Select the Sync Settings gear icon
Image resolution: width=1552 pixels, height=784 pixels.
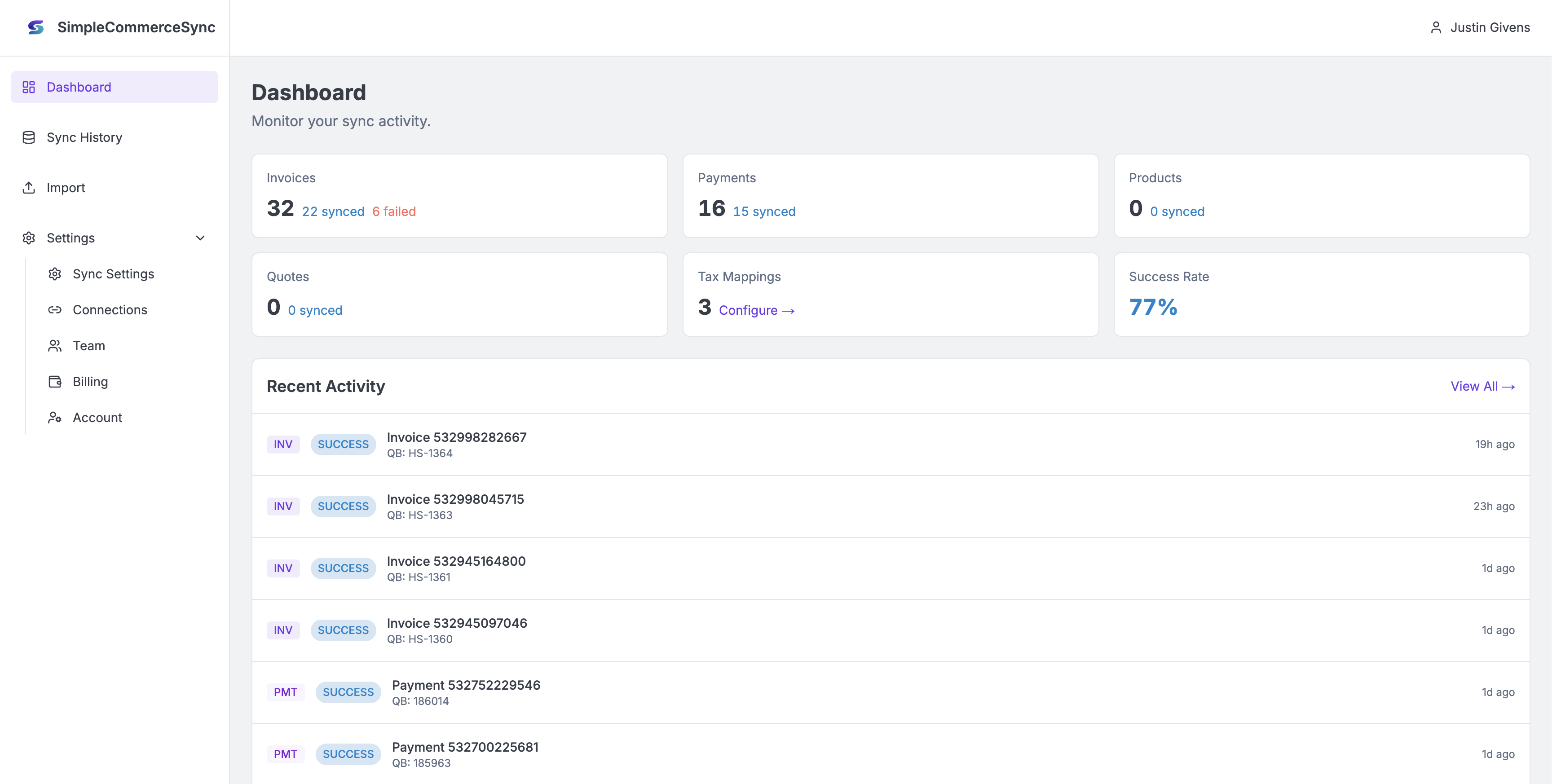[55, 273]
